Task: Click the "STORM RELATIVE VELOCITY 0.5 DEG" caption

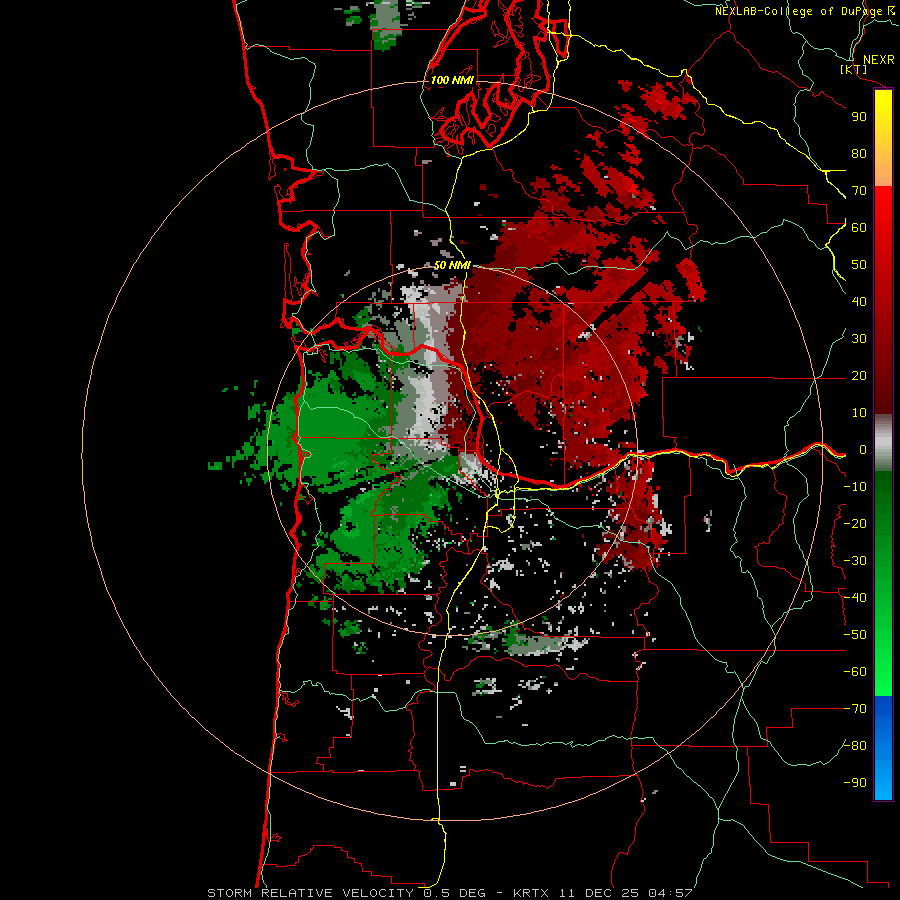Action: 346,893
